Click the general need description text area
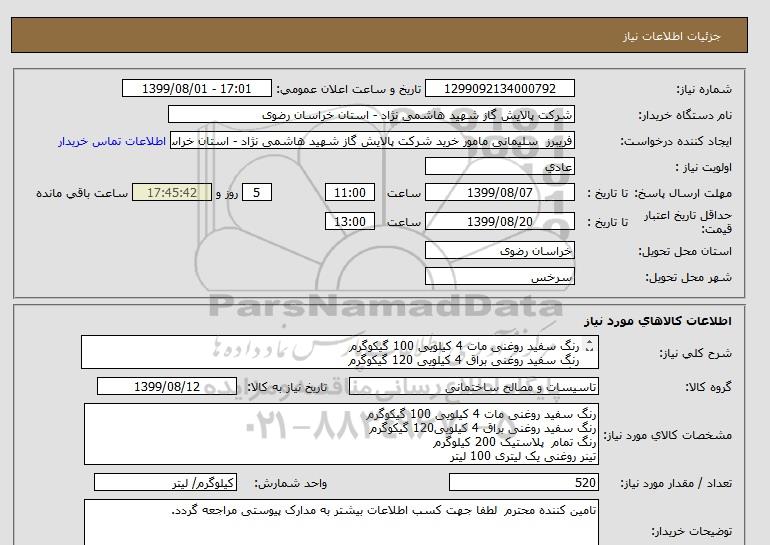The width and height of the screenshot is (770, 545). [x=340, y=353]
